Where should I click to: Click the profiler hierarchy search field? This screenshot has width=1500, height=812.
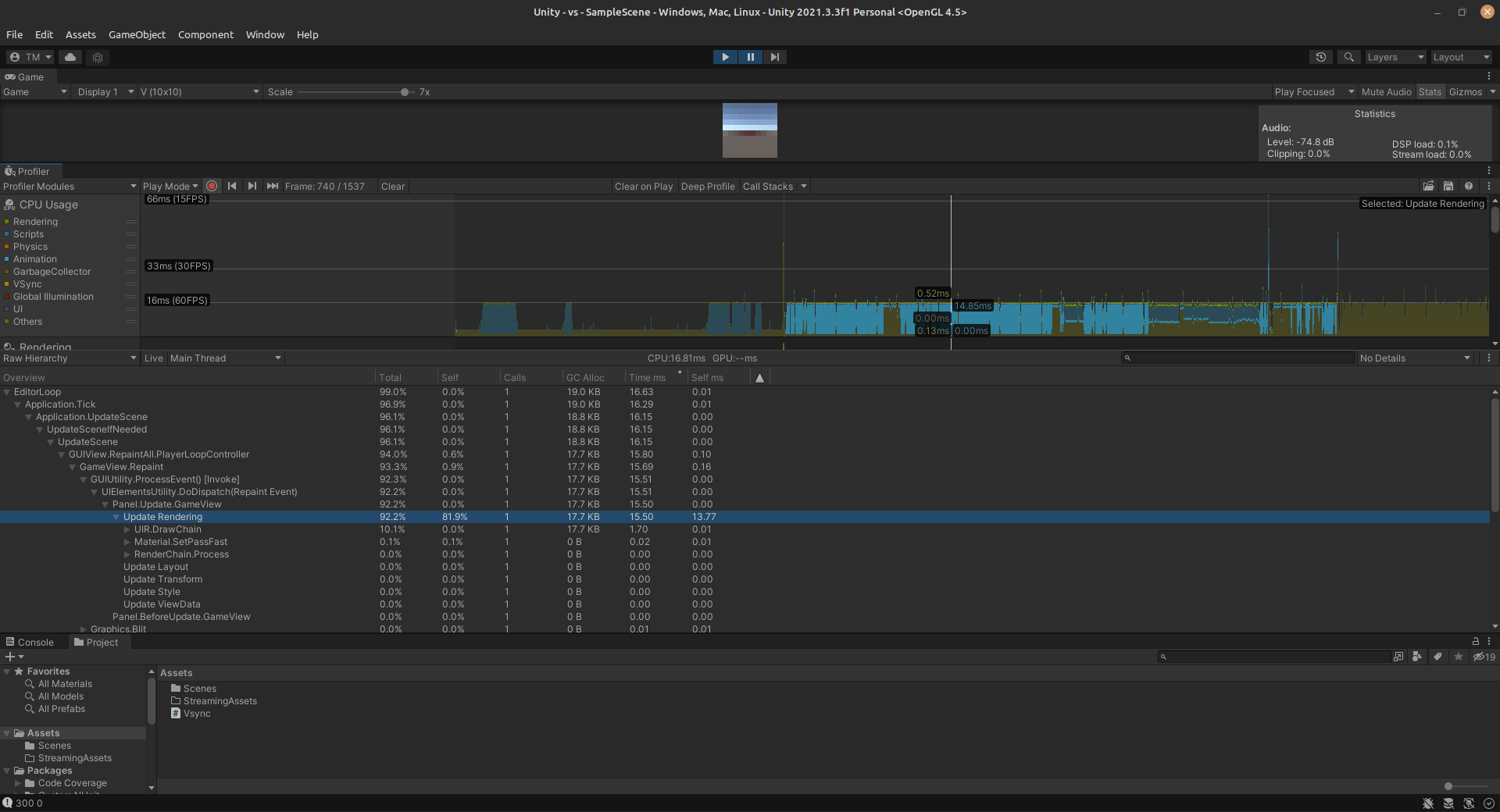[1238, 358]
